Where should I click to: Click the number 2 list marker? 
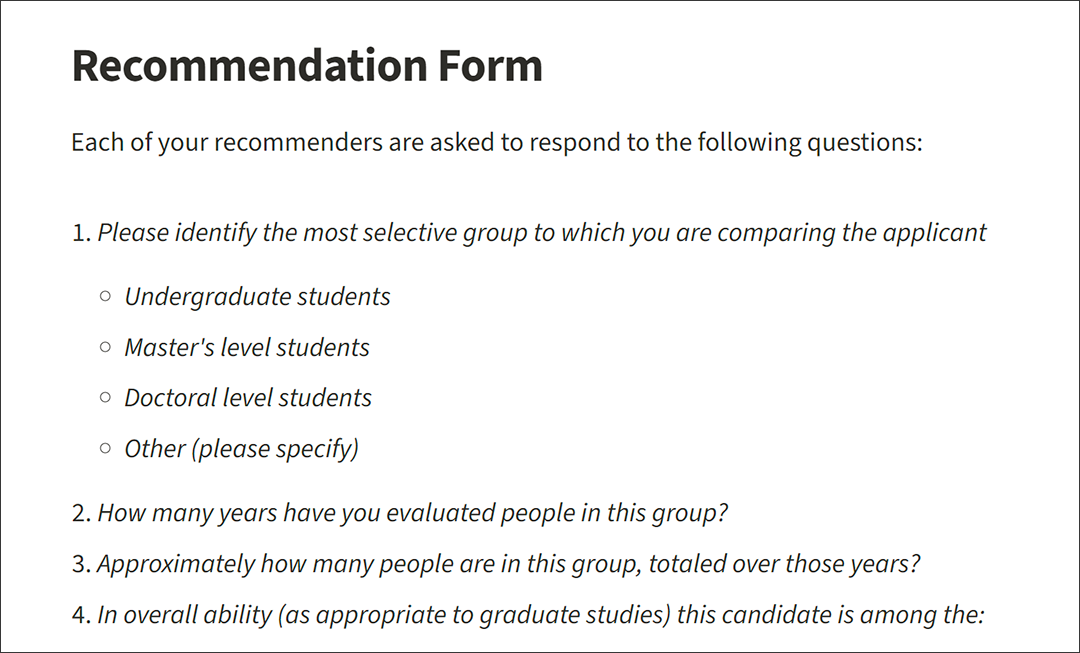tap(81, 513)
